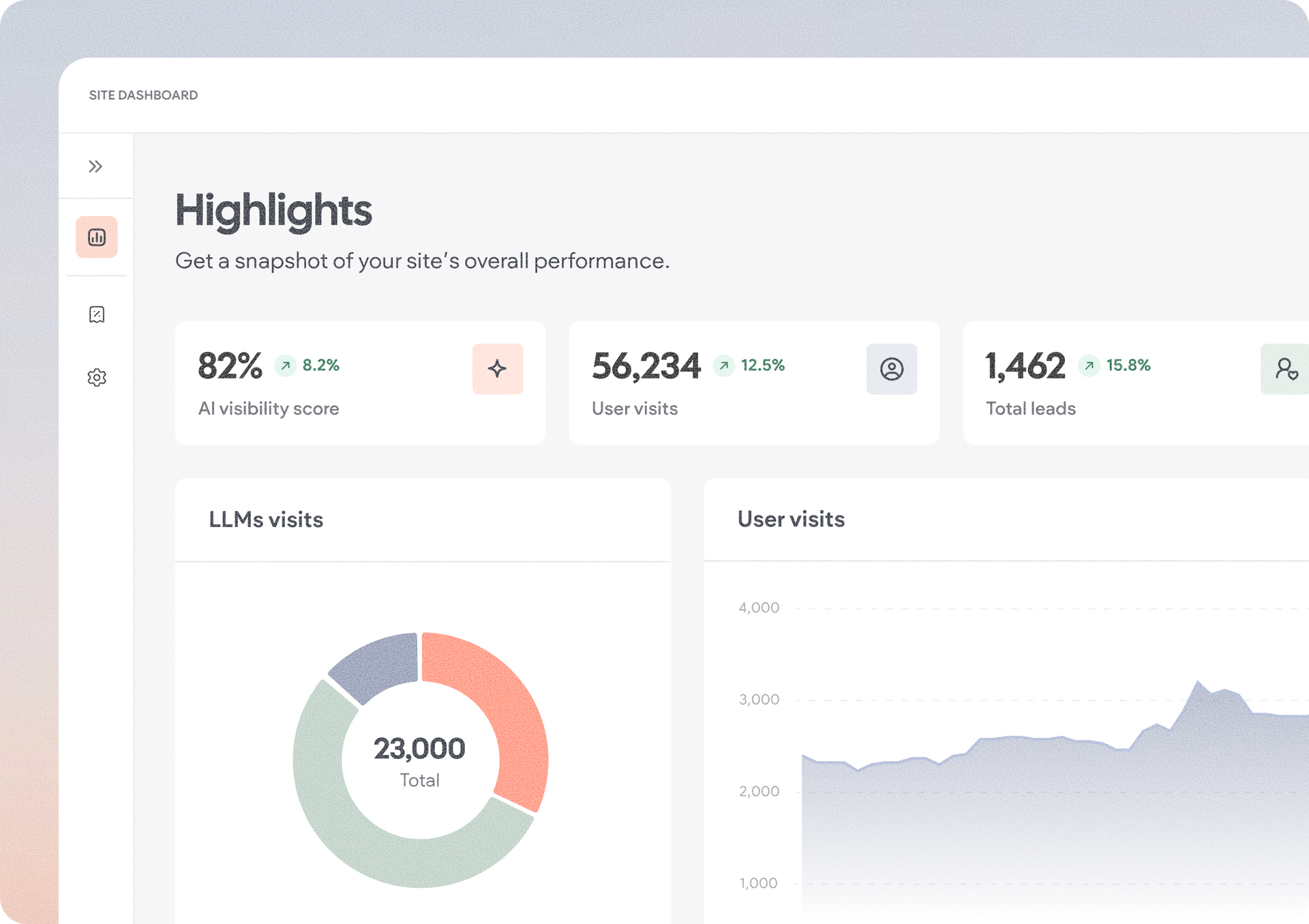The width and height of the screenshot is (1309, 924).
Task: Click the 15.8% growth percentage
Action: (1128, 366)
